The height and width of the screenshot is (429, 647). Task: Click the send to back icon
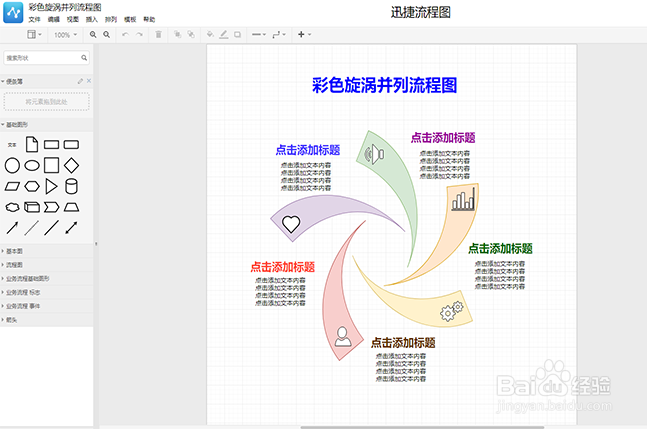point(191,35)
